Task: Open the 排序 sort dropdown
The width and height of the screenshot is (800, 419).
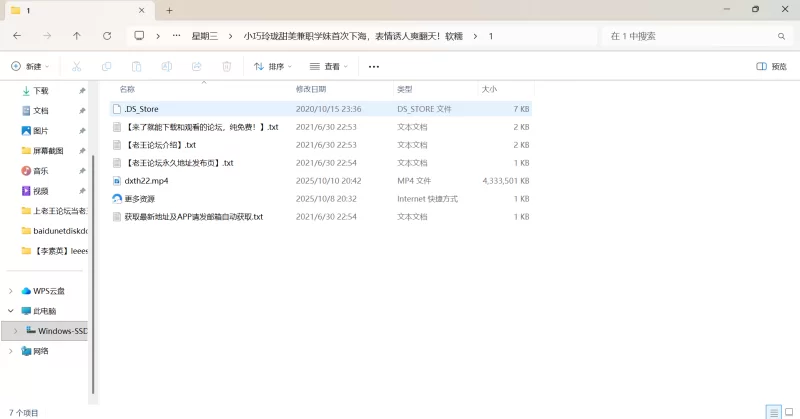Action: (273, 67)
